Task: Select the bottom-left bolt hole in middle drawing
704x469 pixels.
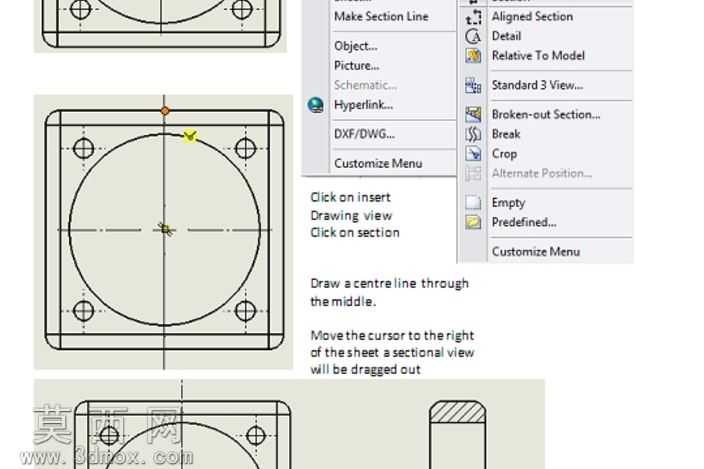Action: pyautogui.click(x=84, y=311)
